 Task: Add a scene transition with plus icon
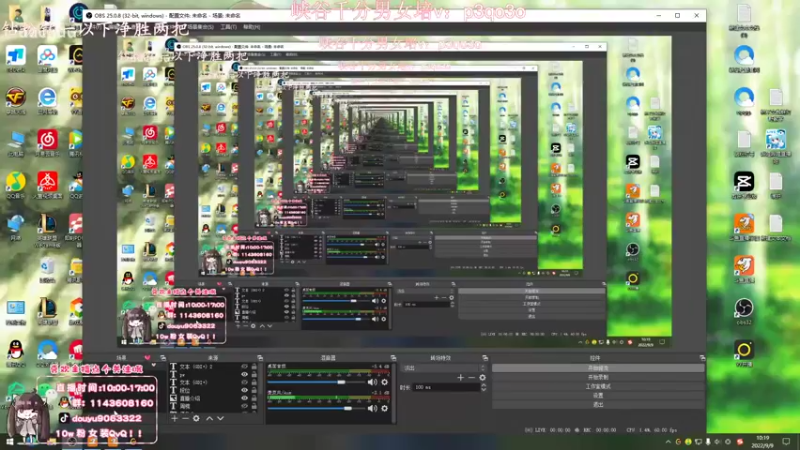coord(461,378)
